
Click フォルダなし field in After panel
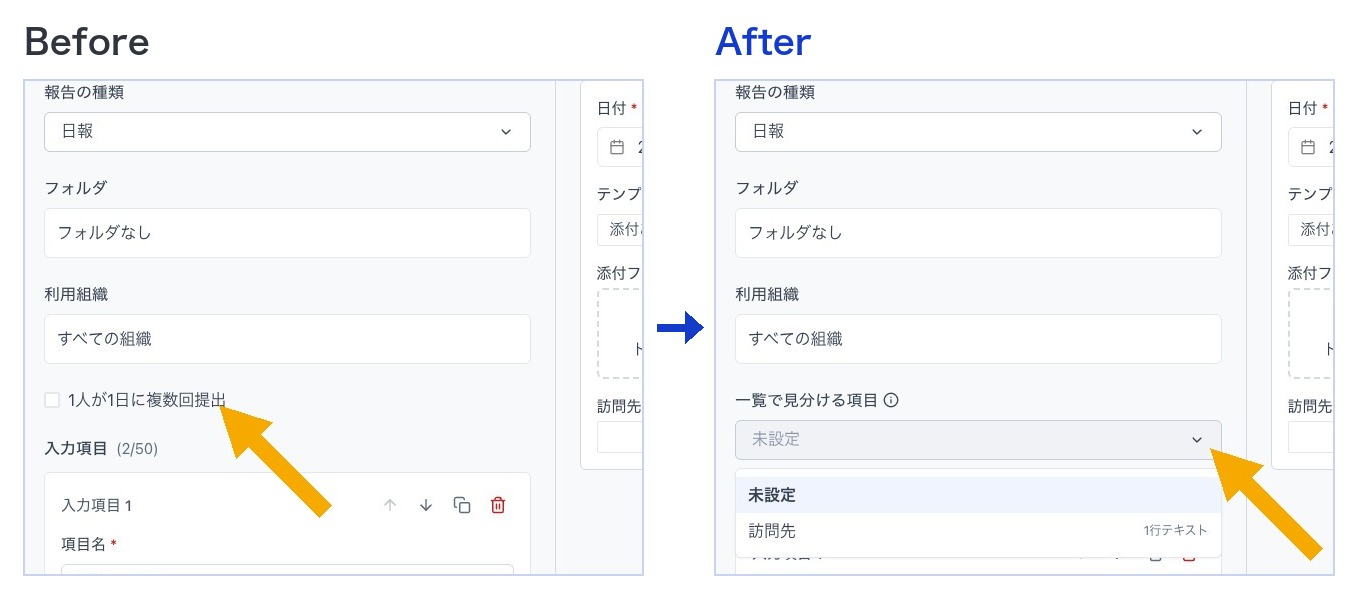click(x=978, y=233)
